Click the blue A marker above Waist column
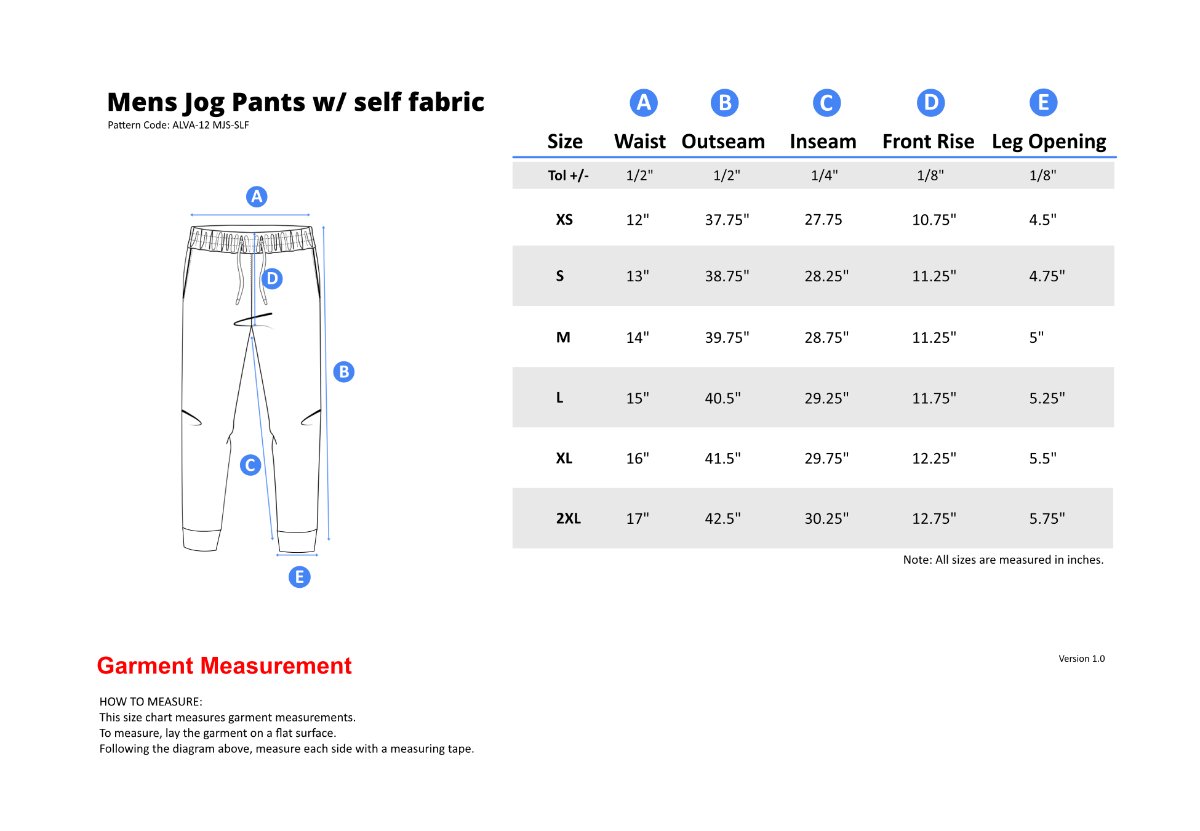 point(644,103)
